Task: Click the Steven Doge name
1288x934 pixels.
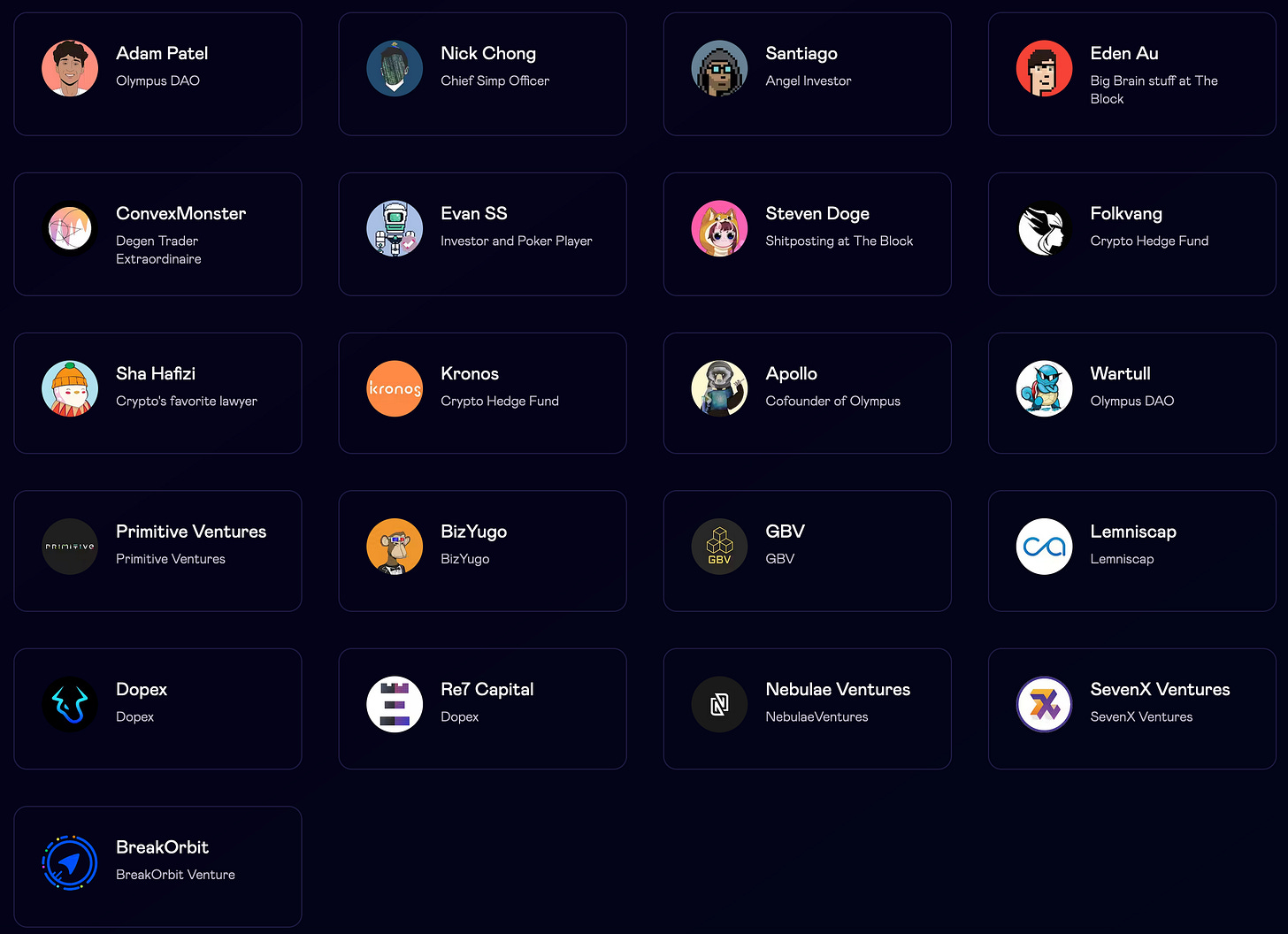Action: coord(817,214)
